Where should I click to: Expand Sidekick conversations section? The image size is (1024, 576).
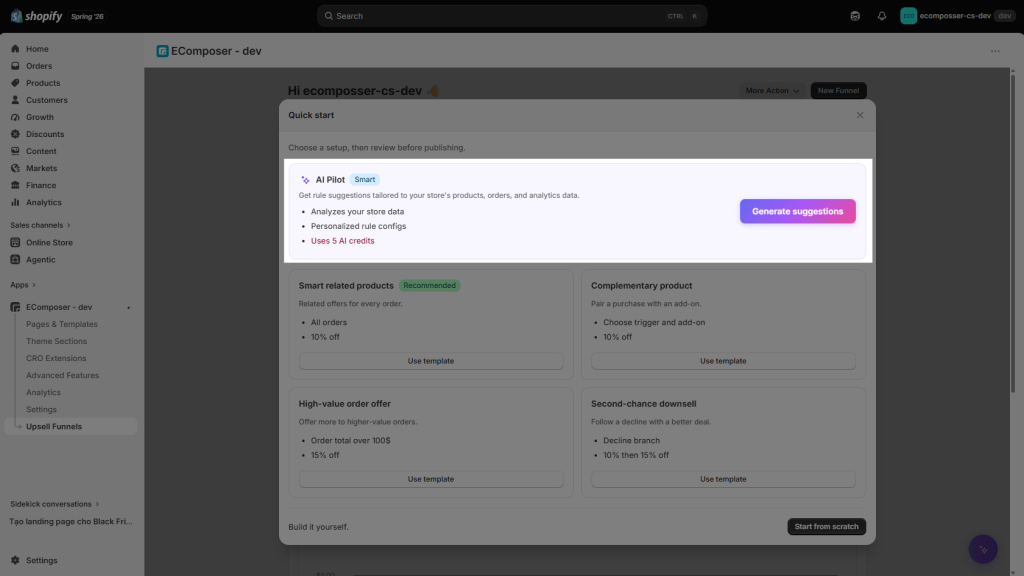coord(54,504)
